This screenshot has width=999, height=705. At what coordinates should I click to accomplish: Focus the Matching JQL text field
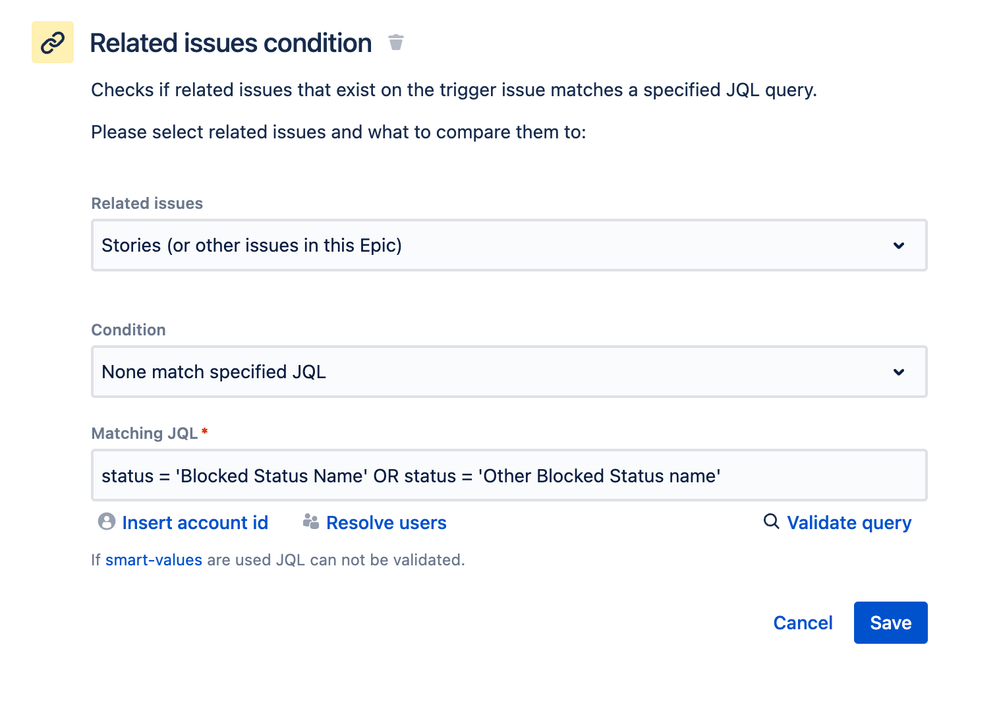(x=508, y=476)
